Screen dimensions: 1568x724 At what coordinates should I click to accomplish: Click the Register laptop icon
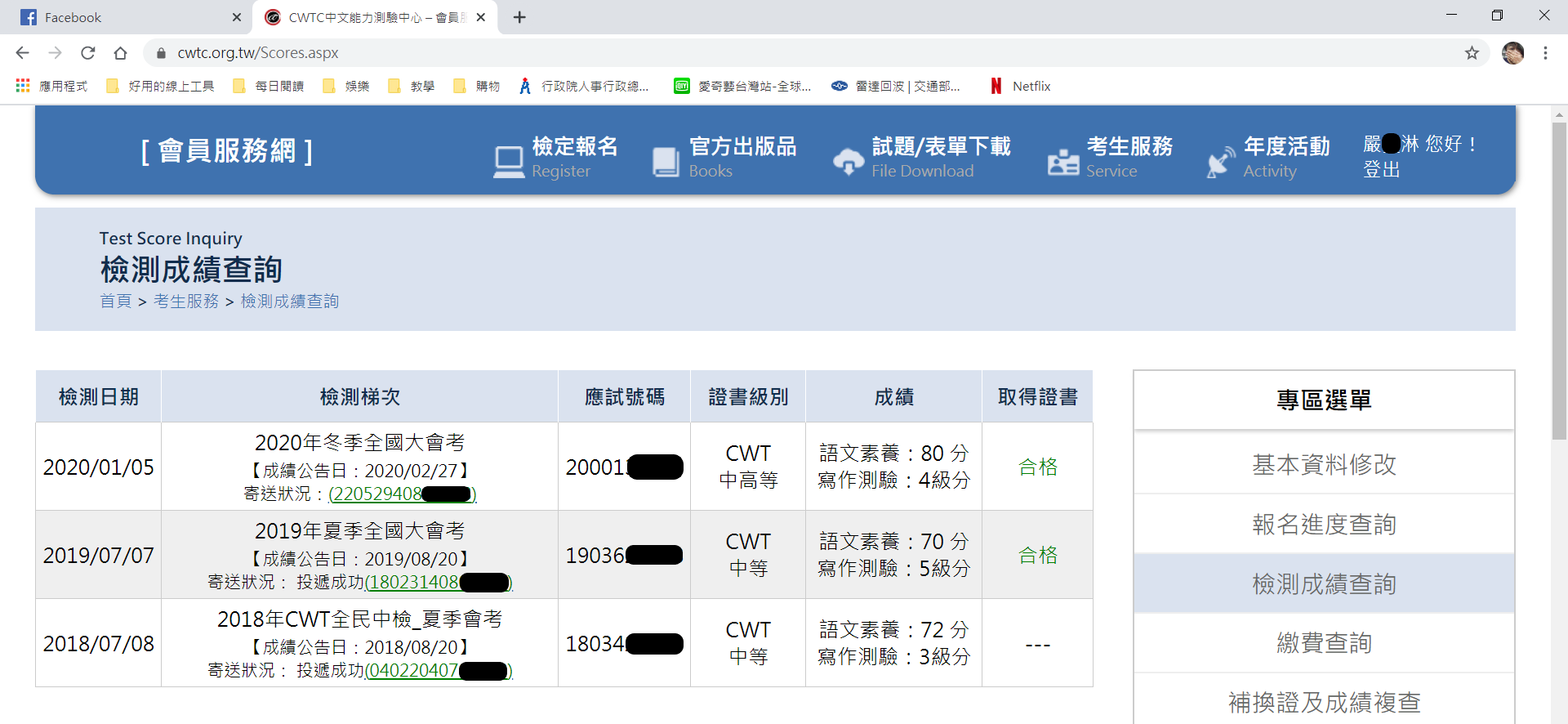(x=508, y=162)
